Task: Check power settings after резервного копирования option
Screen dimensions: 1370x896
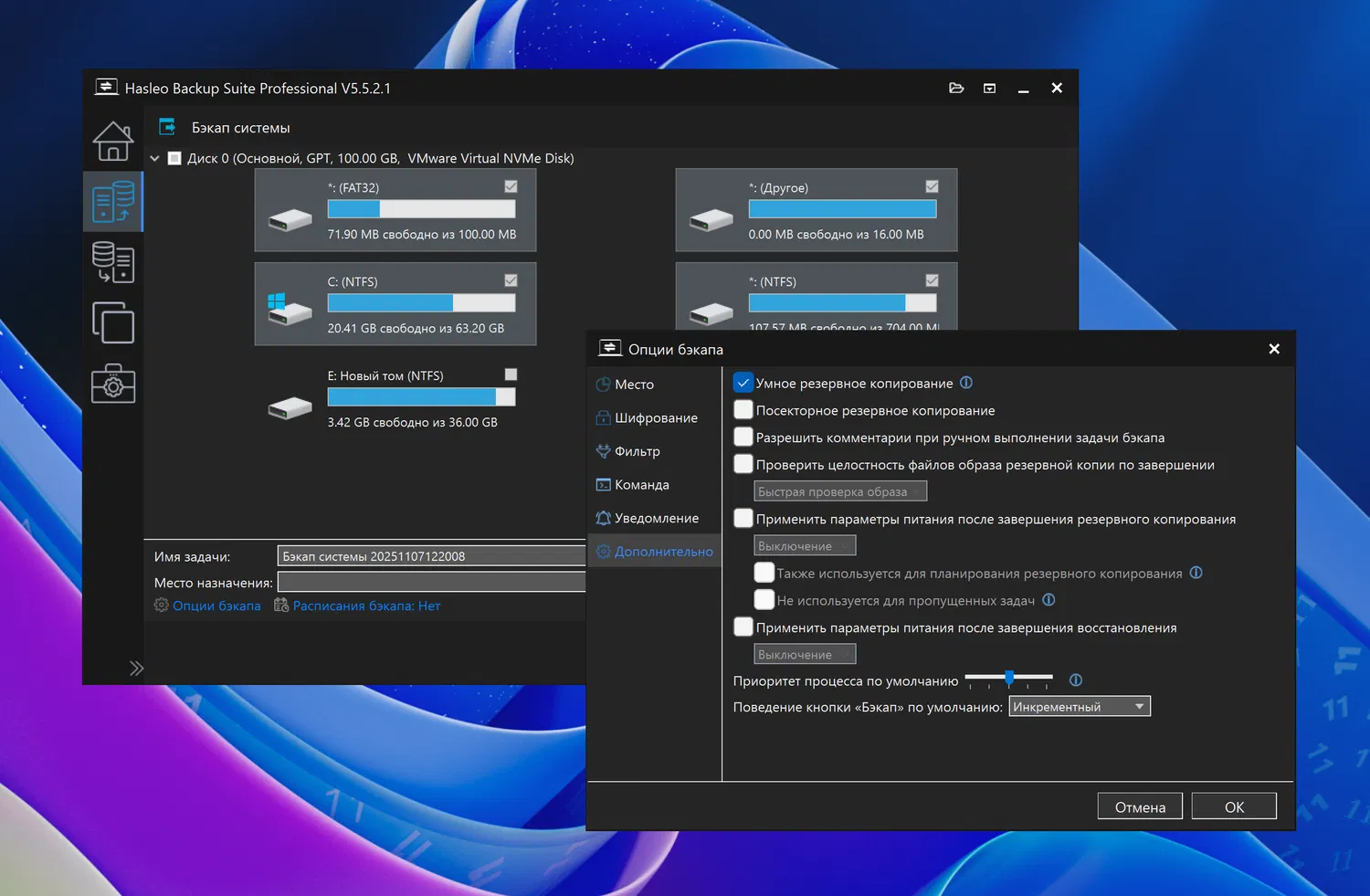Action: 743,519
